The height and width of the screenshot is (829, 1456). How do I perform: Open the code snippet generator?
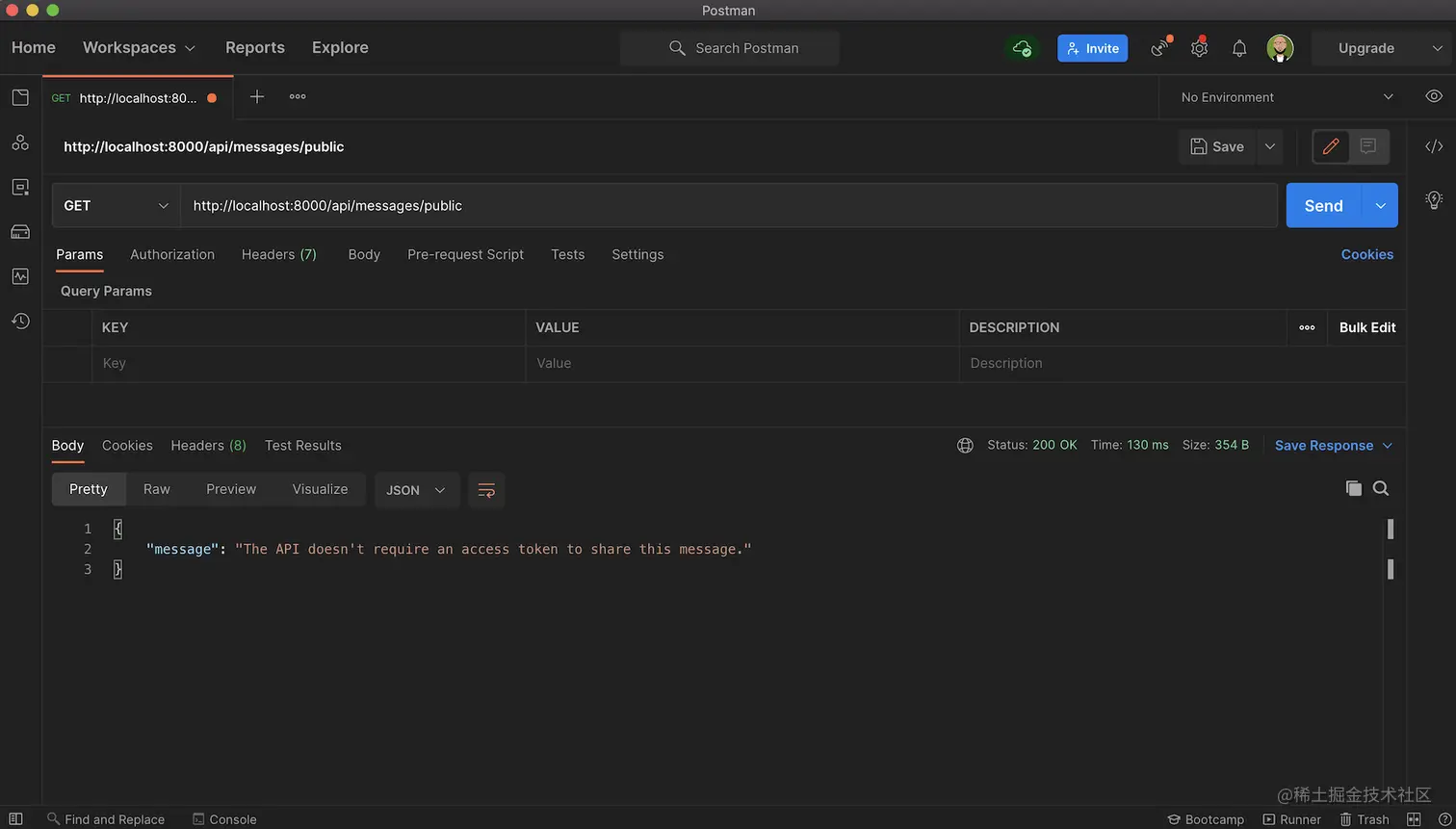pos(1434,146)
